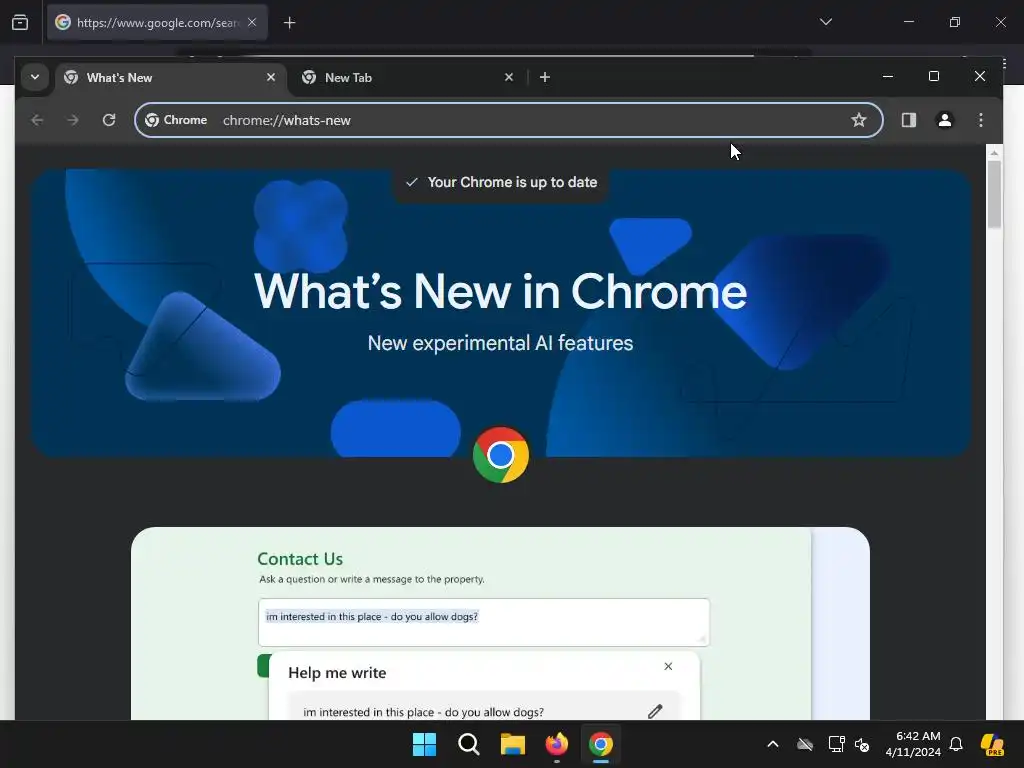Image resolution: width=1024 pixels, height=768 pixels.
Task: Click 'New experimental AI features' subtitle
Action: pyautogui.click(x=500, y=343)
